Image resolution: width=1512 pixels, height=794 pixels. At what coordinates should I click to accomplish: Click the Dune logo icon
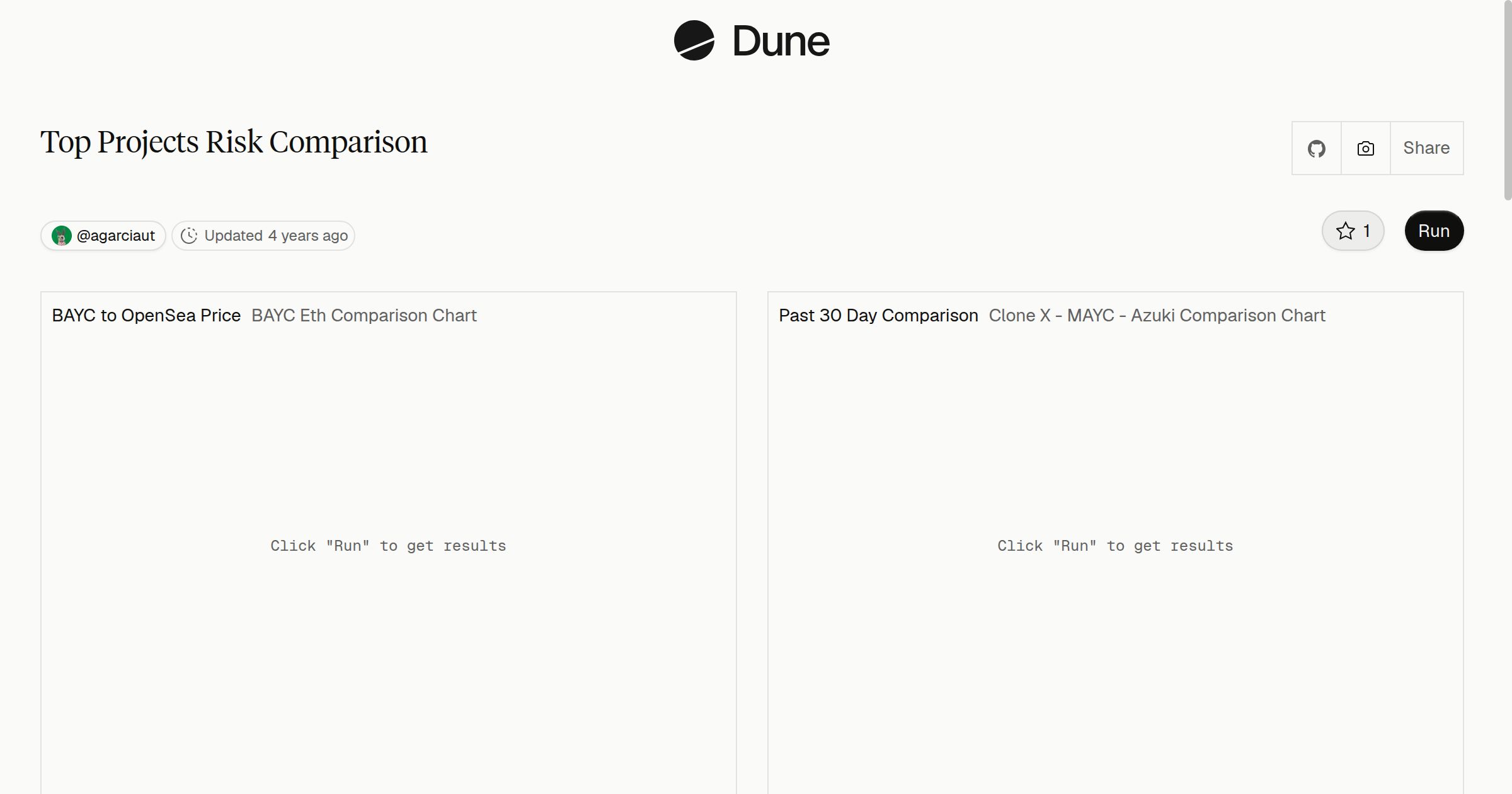694,40
